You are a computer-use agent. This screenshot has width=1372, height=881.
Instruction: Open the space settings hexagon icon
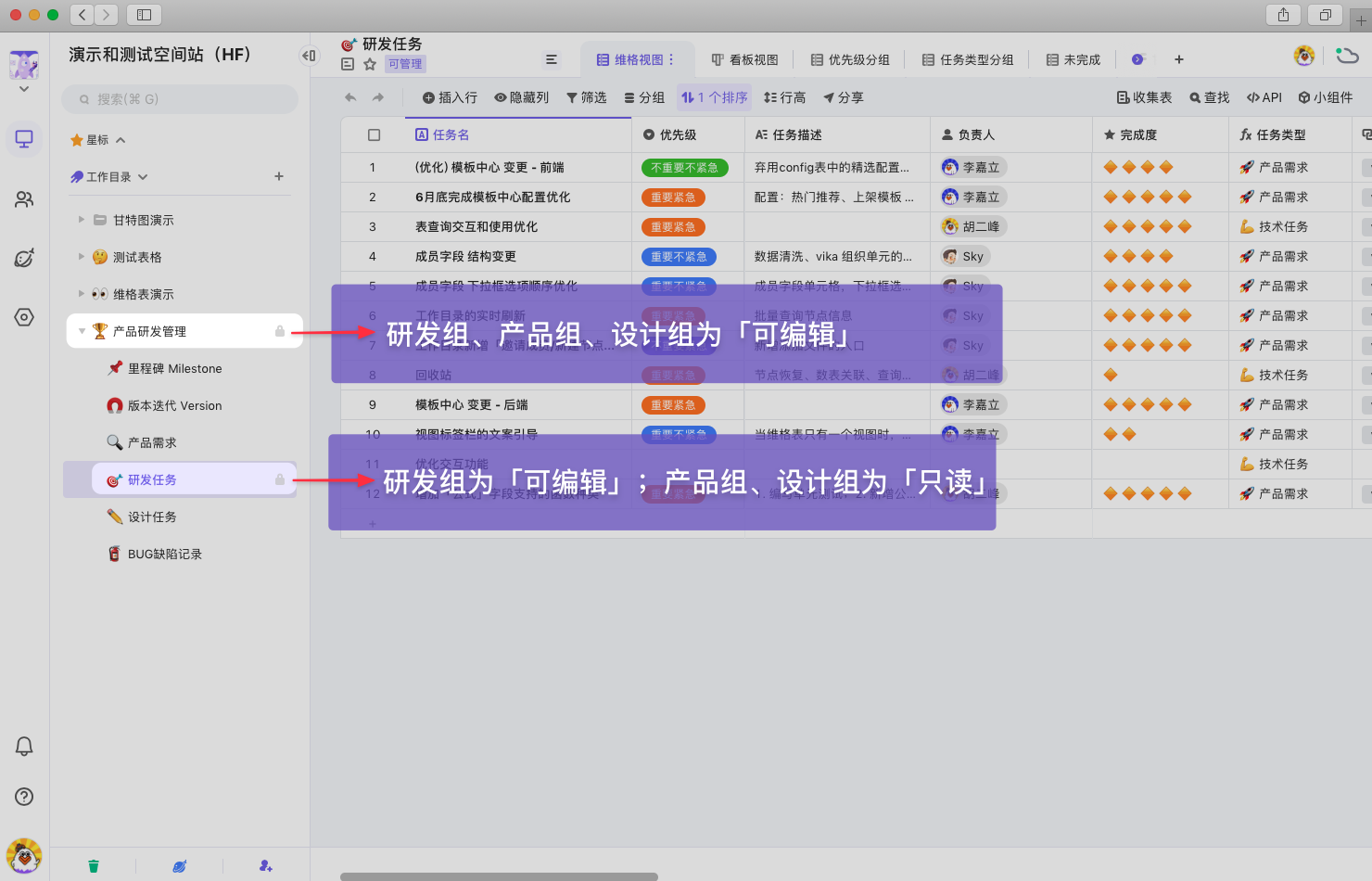click(24, 317)
